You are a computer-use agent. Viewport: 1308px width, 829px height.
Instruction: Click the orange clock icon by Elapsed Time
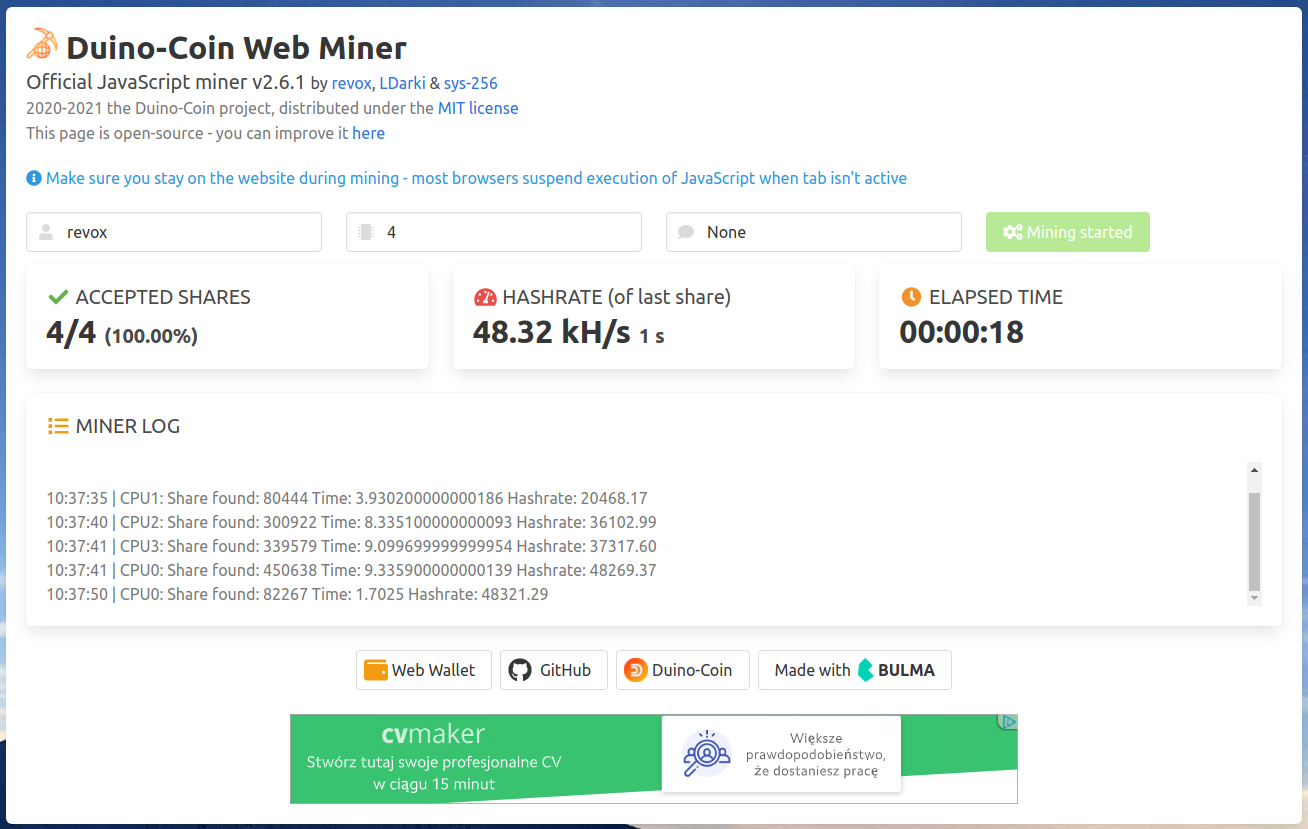tap(911, 297)
